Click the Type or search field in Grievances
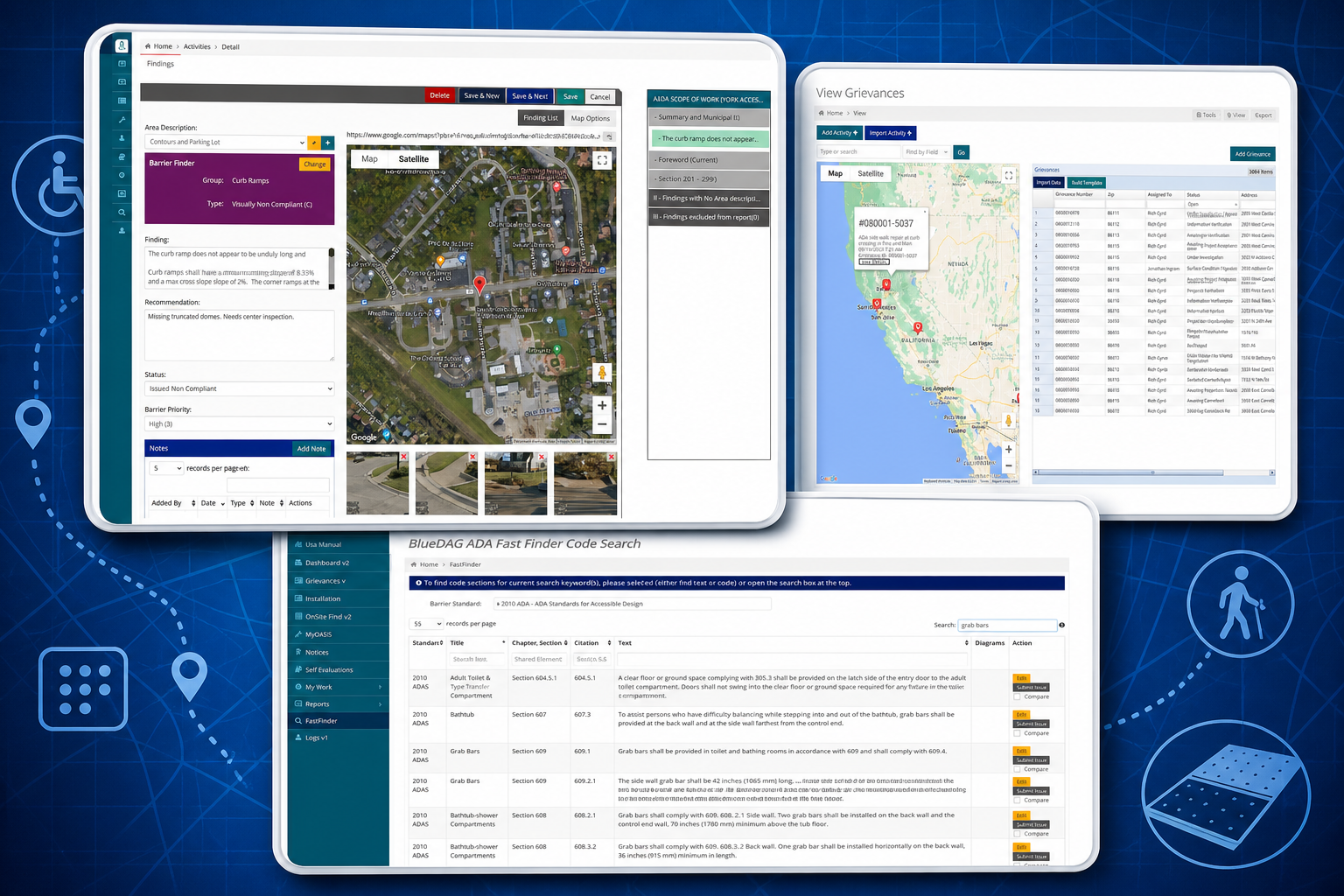This screenshot has width=1344, height=896. pos(858,152)
